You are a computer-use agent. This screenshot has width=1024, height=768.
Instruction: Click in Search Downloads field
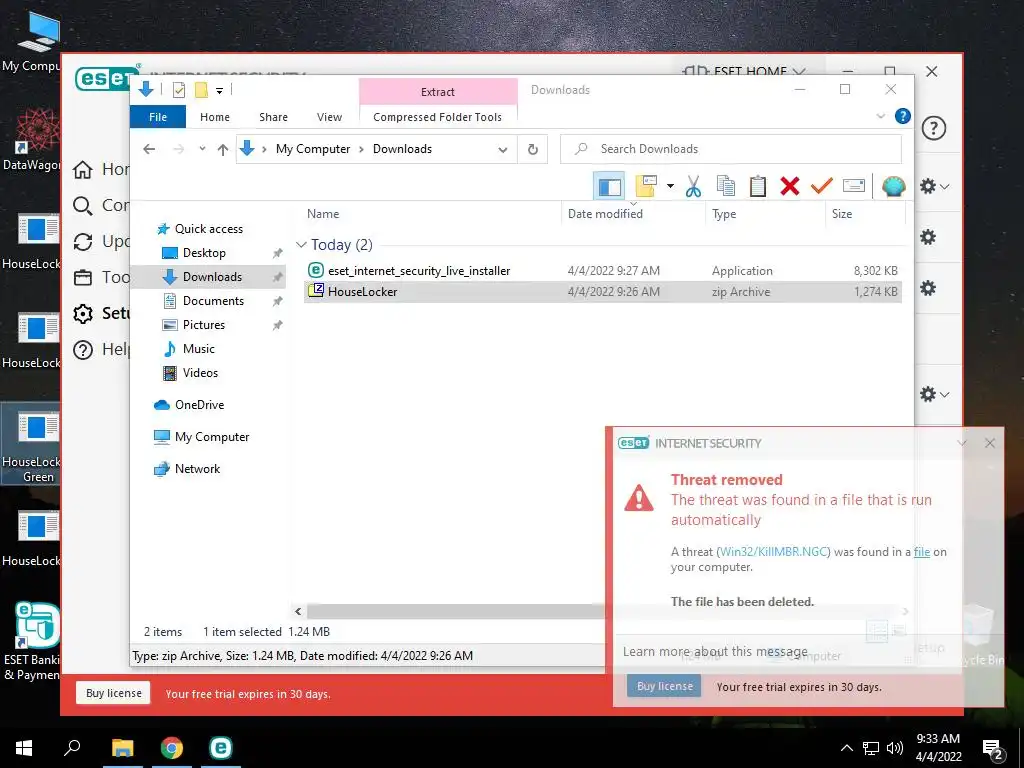[731, 149]
